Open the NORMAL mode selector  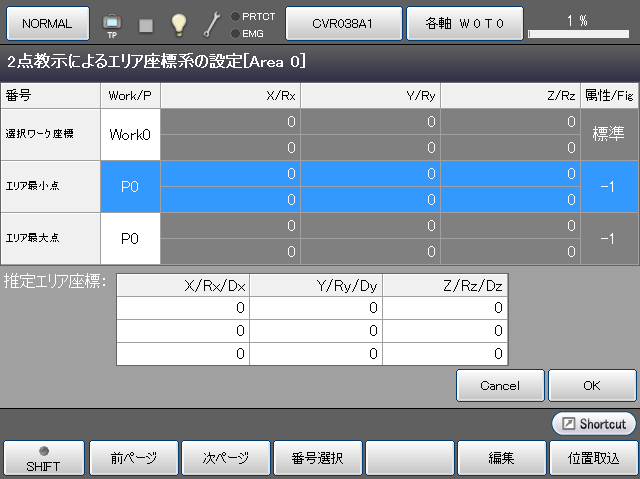pyautogui.click(x=47, y=22)
